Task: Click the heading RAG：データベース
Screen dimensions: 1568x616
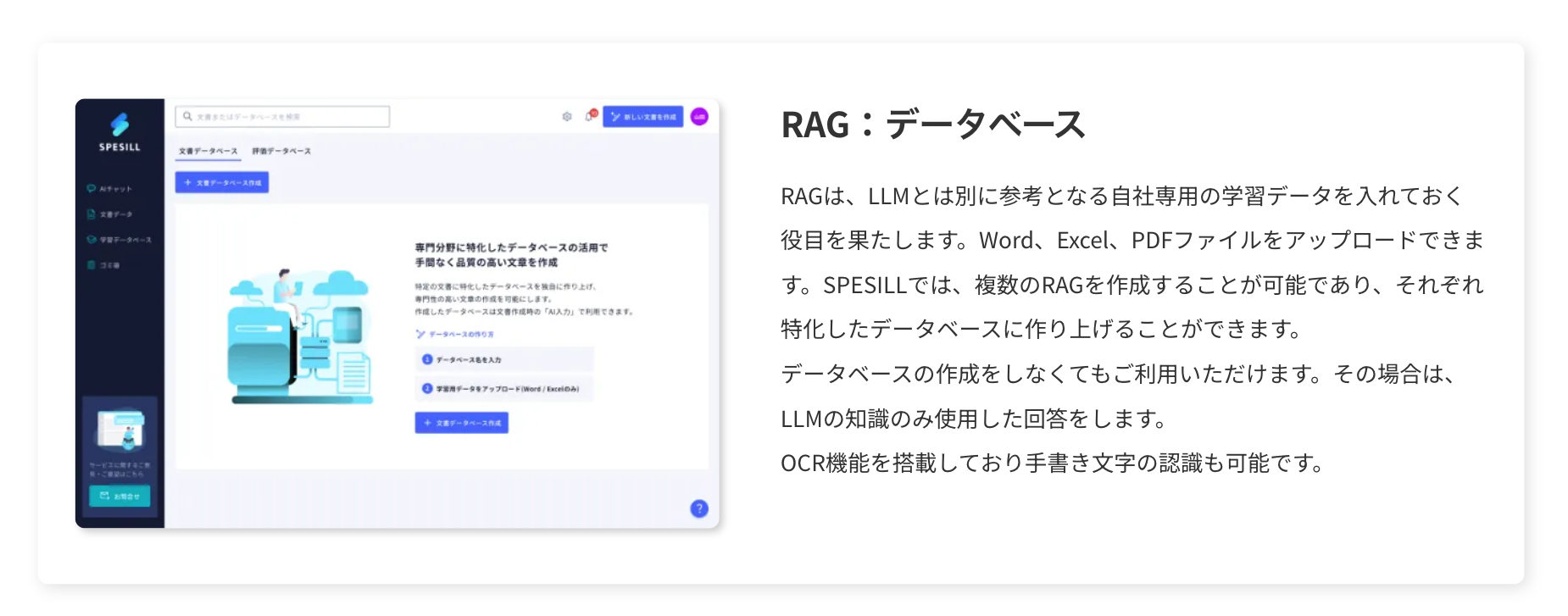Action: 932,125
